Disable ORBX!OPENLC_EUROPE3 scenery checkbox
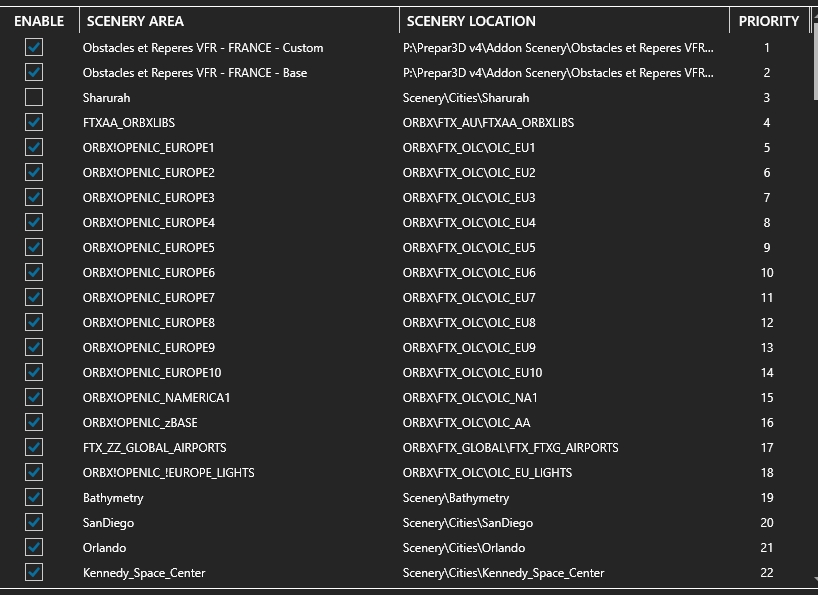 point(34,198)
